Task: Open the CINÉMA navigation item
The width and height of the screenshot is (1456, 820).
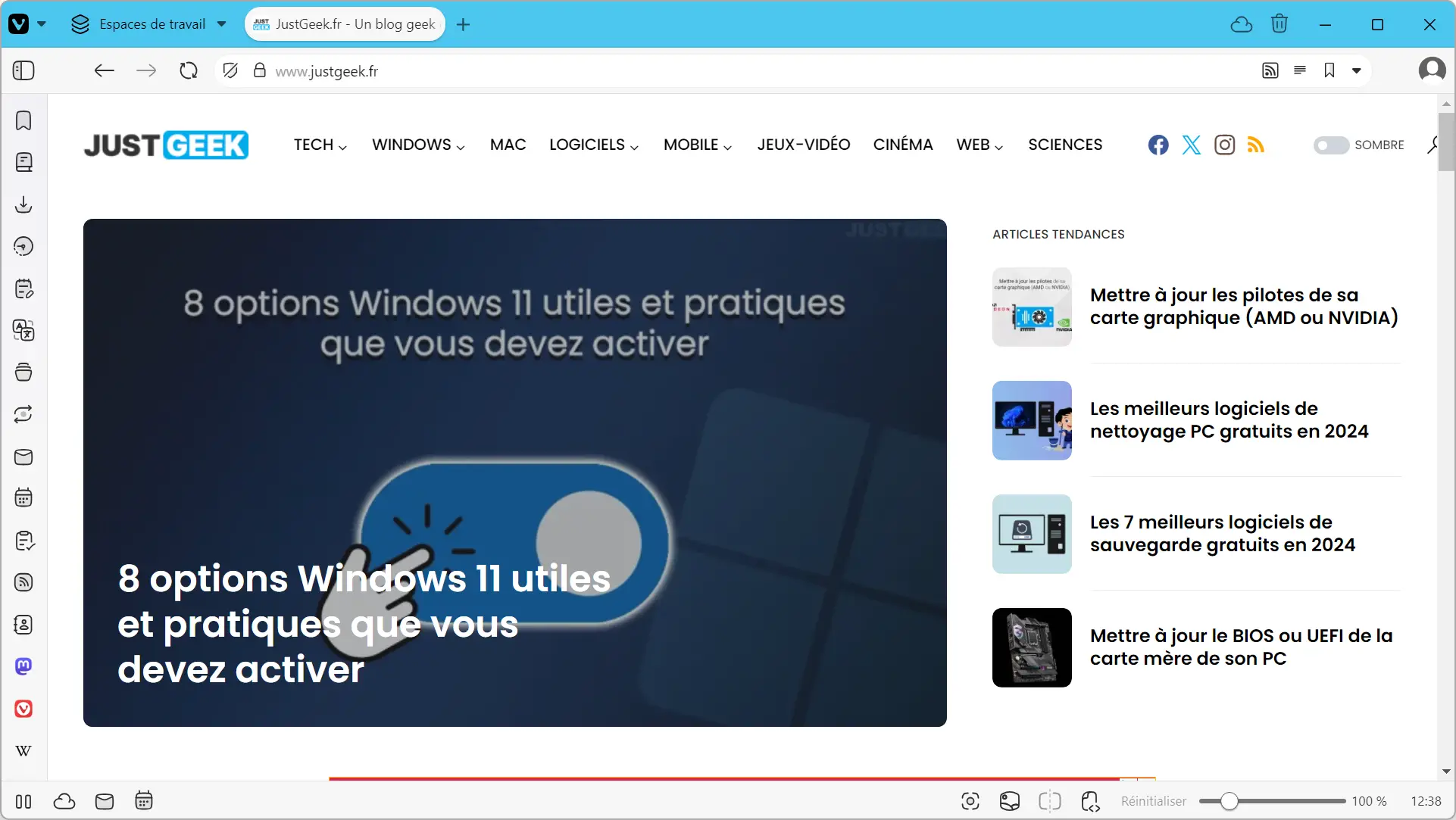Action: point(903,145)
